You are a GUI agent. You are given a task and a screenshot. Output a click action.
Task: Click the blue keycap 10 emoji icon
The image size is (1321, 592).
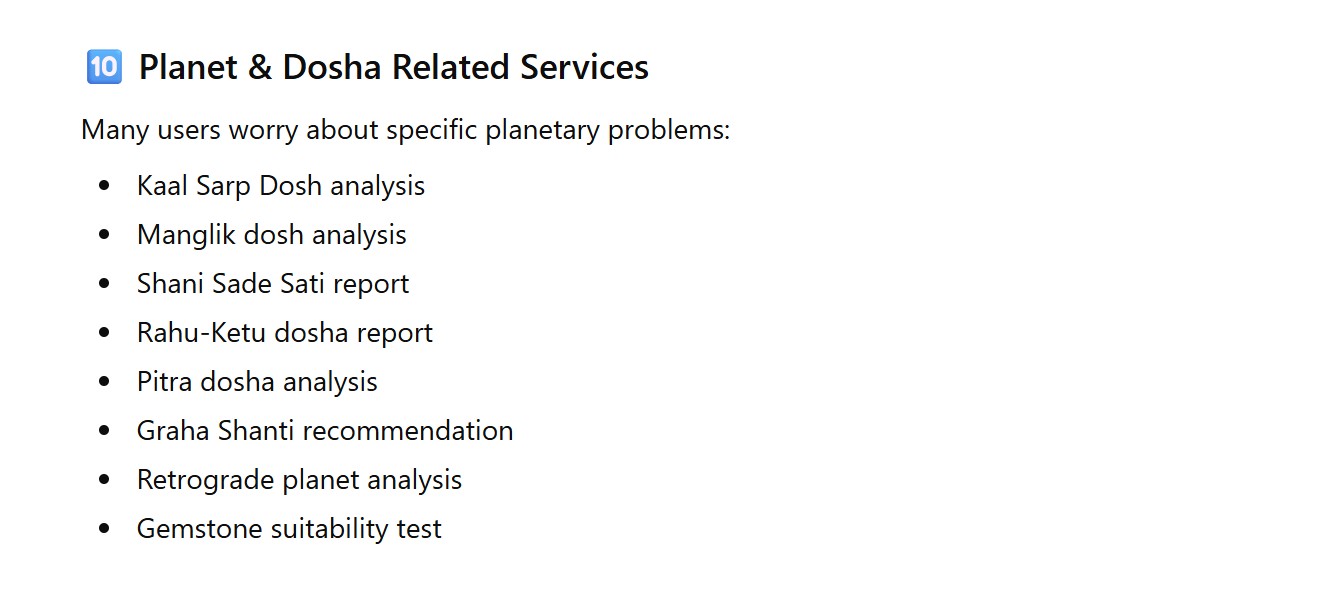click(104, 68)
